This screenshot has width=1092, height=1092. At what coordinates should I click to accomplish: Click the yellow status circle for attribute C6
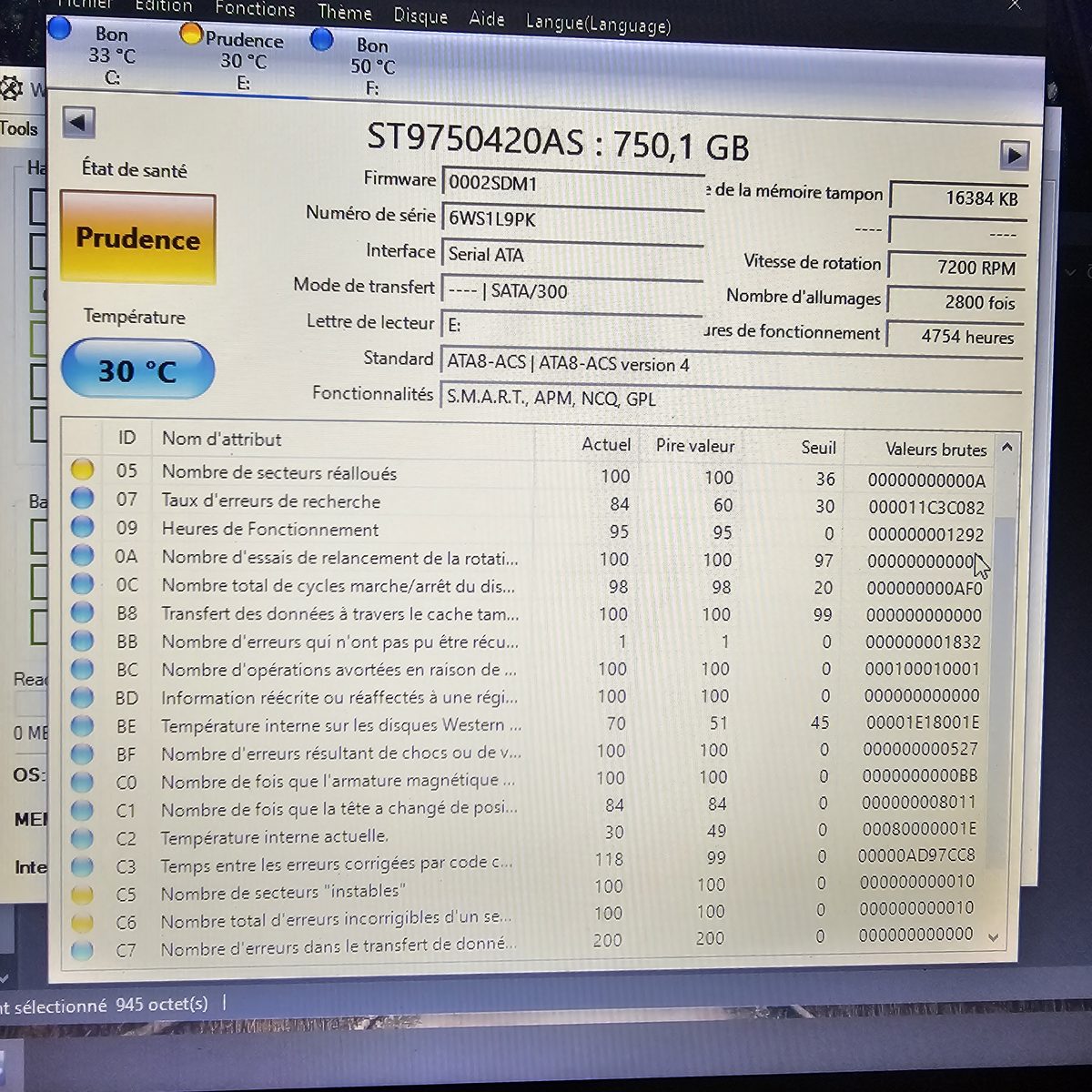tap(82, 922)
